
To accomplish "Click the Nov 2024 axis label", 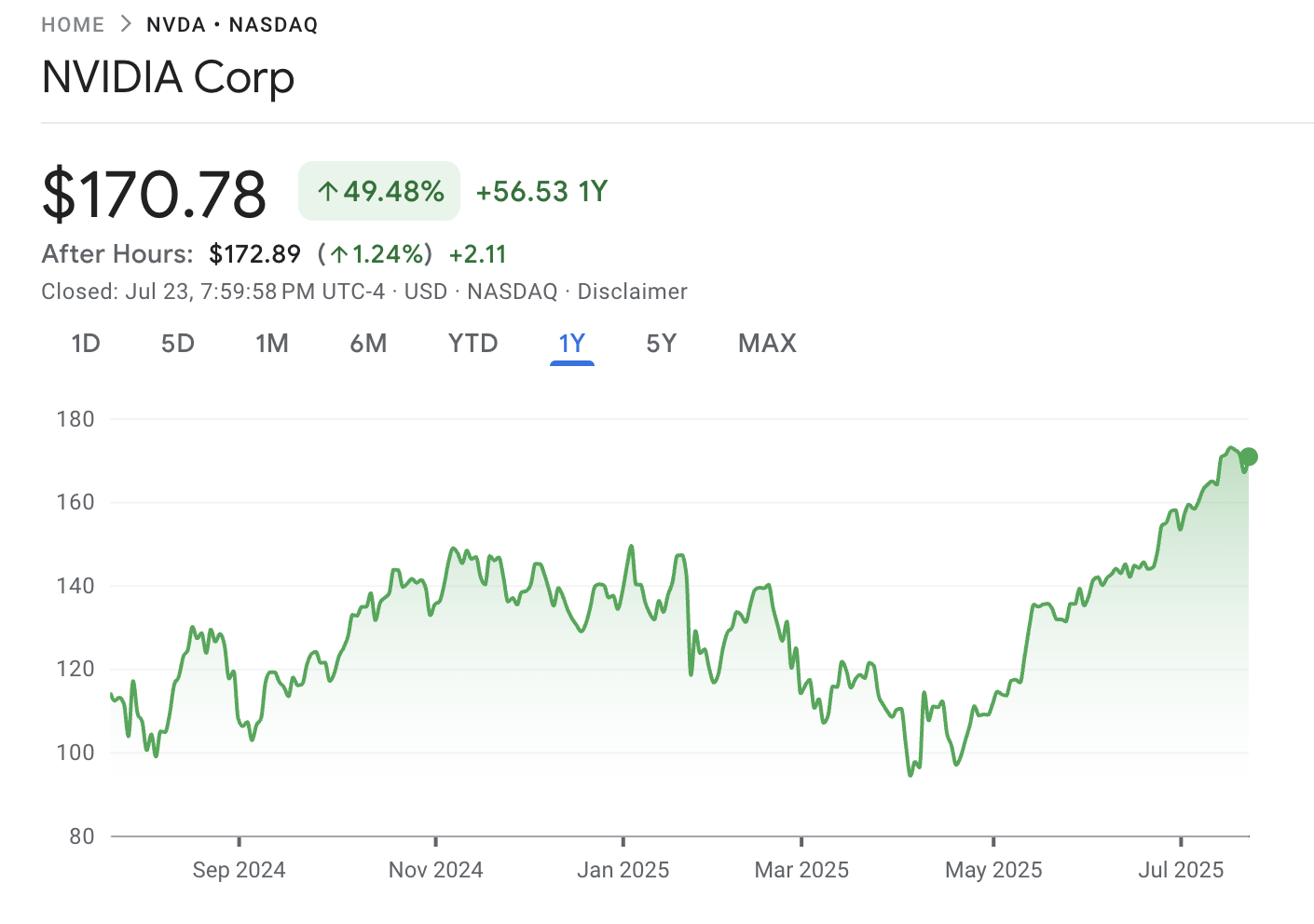I will click(435, 870).
